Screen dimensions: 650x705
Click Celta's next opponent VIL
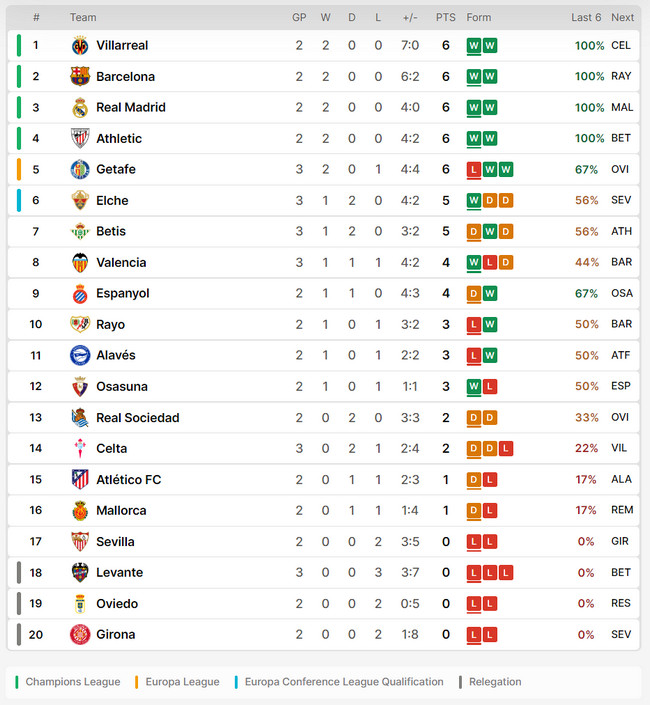[619, 448]
